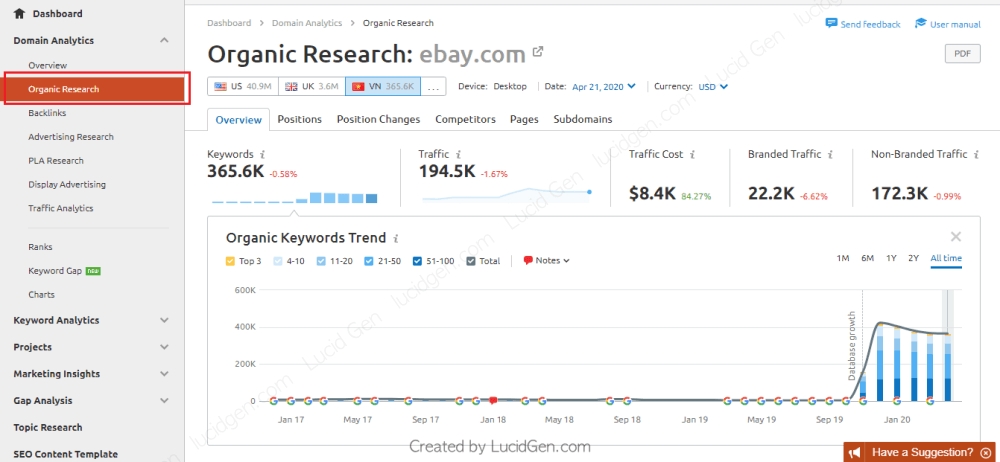The image size is (1000, 462).
Task: Open more databases ellipsis button
Action: (x=434, y=87)
